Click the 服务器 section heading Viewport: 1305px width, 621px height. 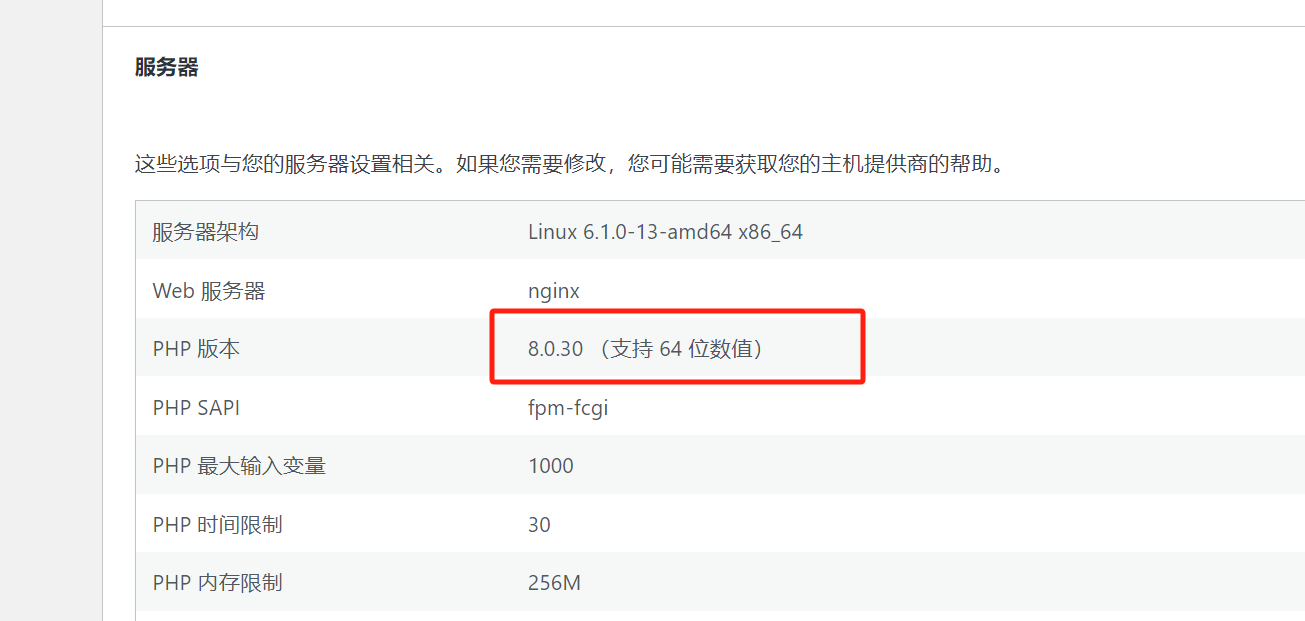click(x=166, y=68)
